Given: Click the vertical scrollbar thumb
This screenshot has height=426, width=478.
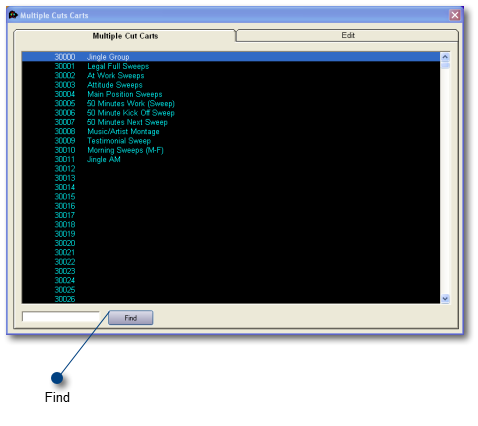Looking at the screenshot, I should (445, 66).
